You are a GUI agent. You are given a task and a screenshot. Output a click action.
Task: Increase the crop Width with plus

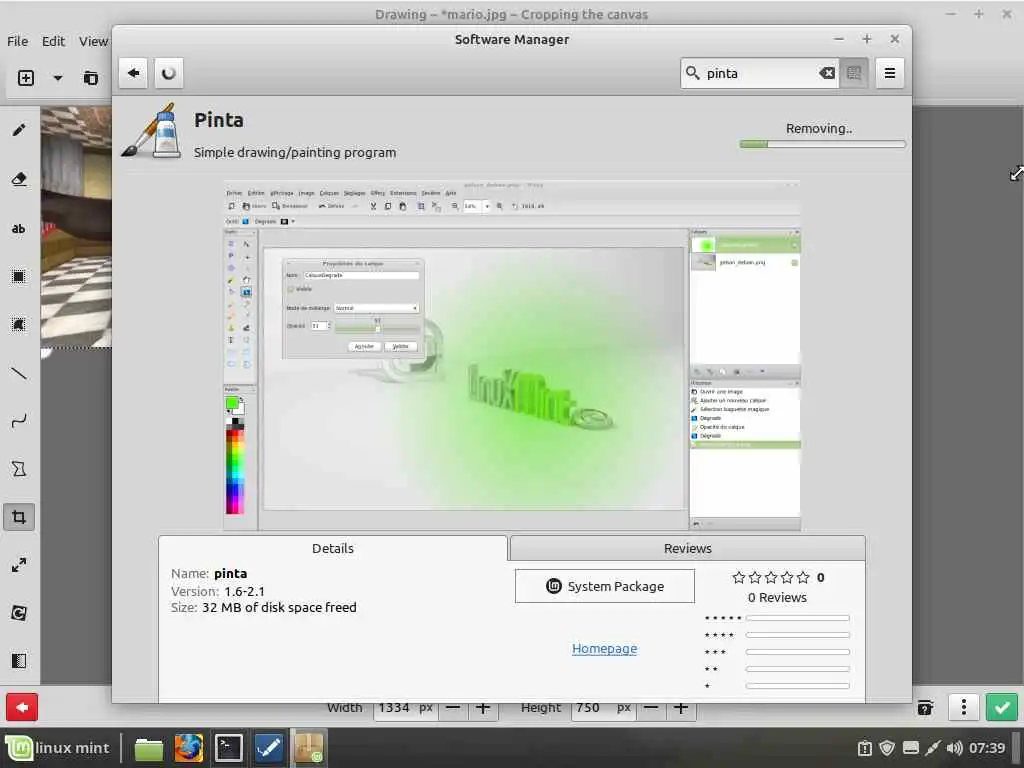483,709
